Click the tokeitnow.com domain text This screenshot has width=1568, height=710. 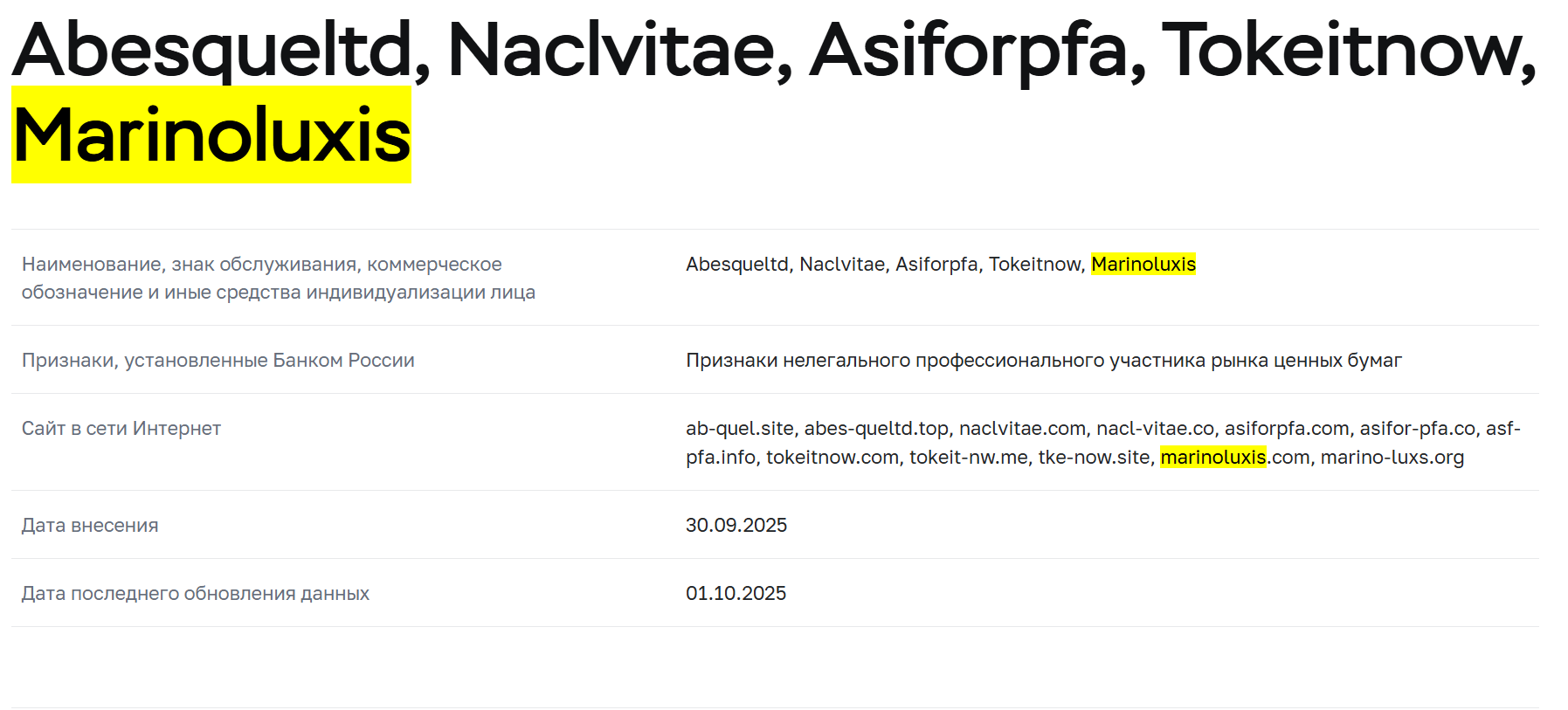pos(832,458)
